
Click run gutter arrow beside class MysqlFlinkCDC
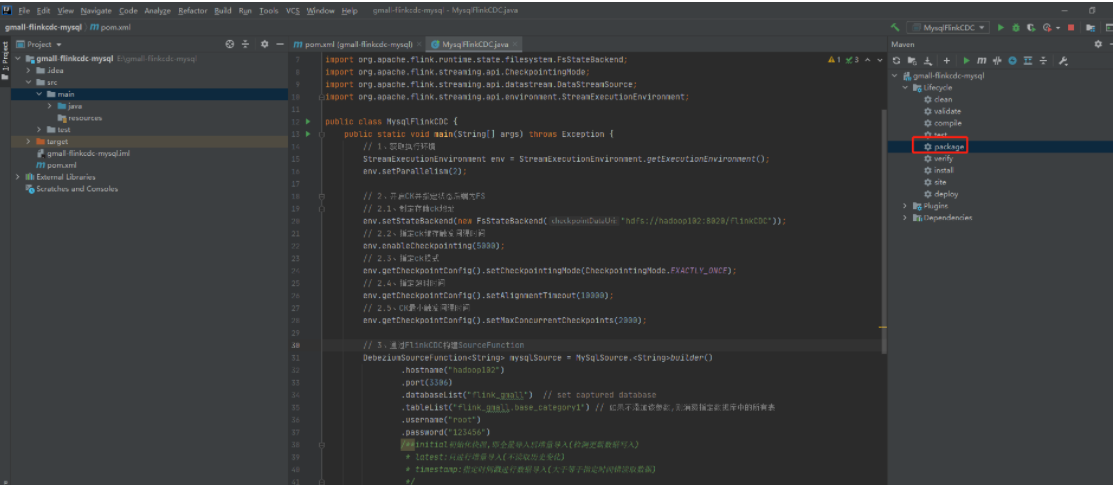pos(308,121)
